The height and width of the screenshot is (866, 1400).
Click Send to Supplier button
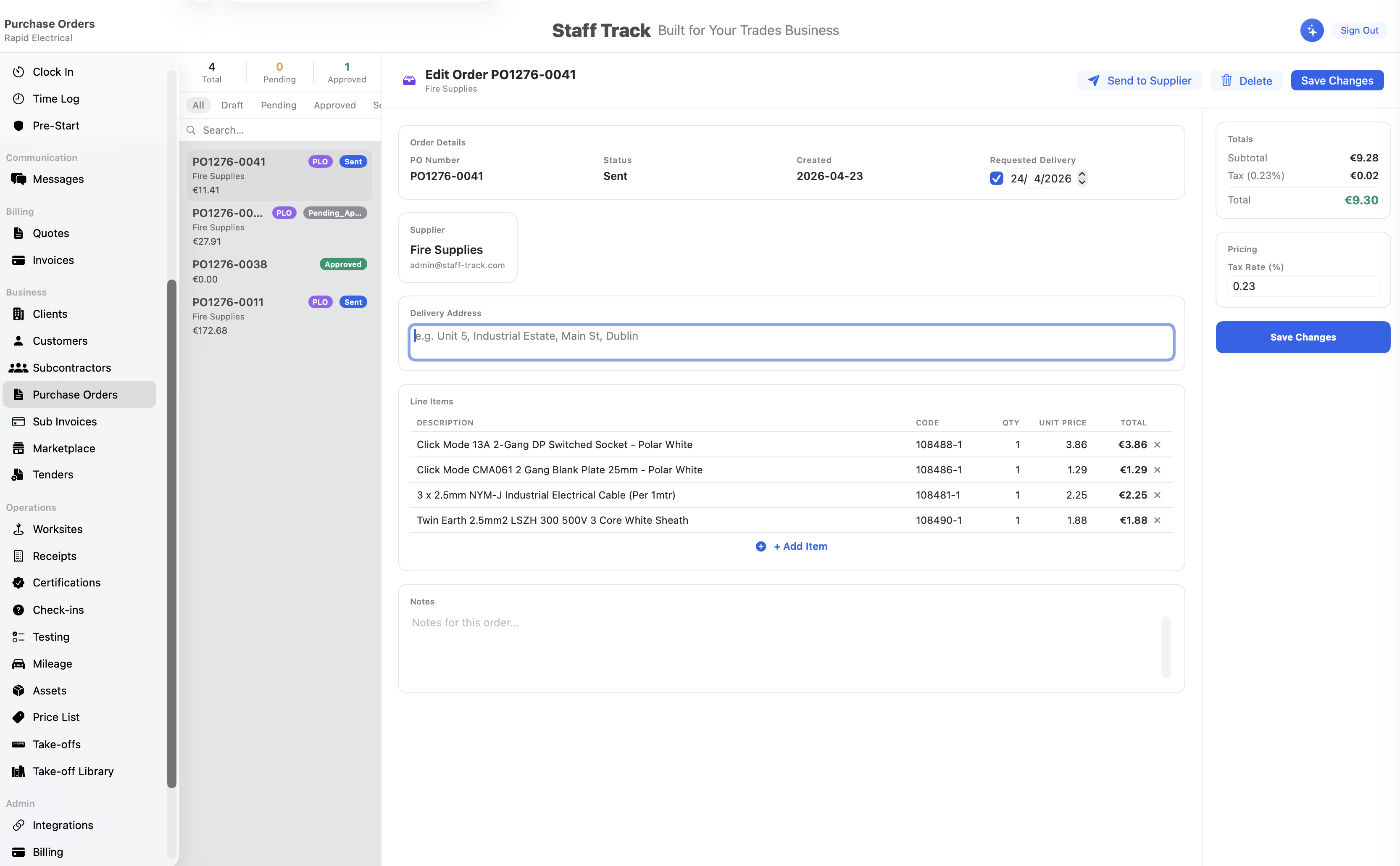click(x=1139, y=81)
